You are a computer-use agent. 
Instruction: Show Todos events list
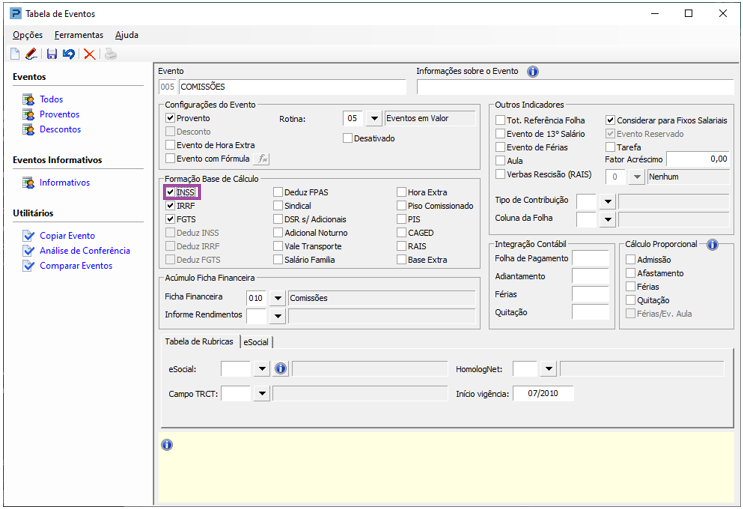pos(51,100)
